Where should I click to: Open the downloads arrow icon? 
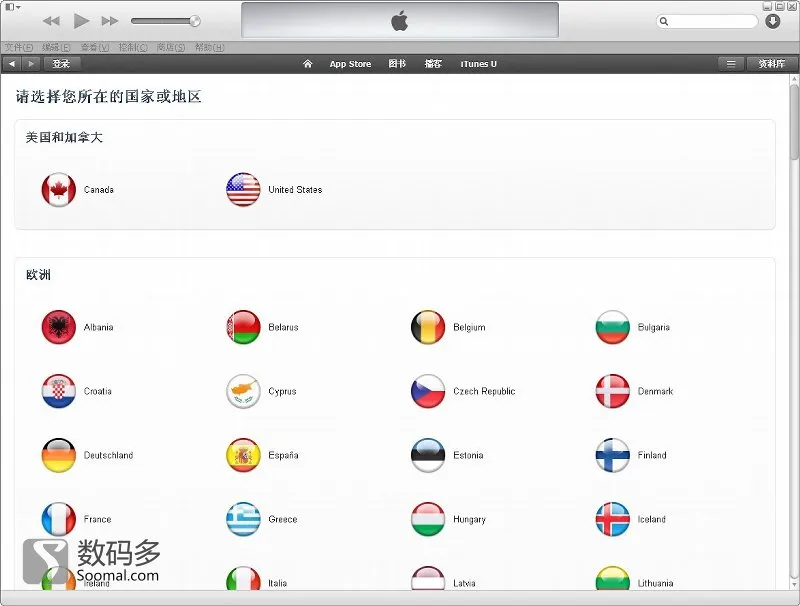click(x=772, y=21)
